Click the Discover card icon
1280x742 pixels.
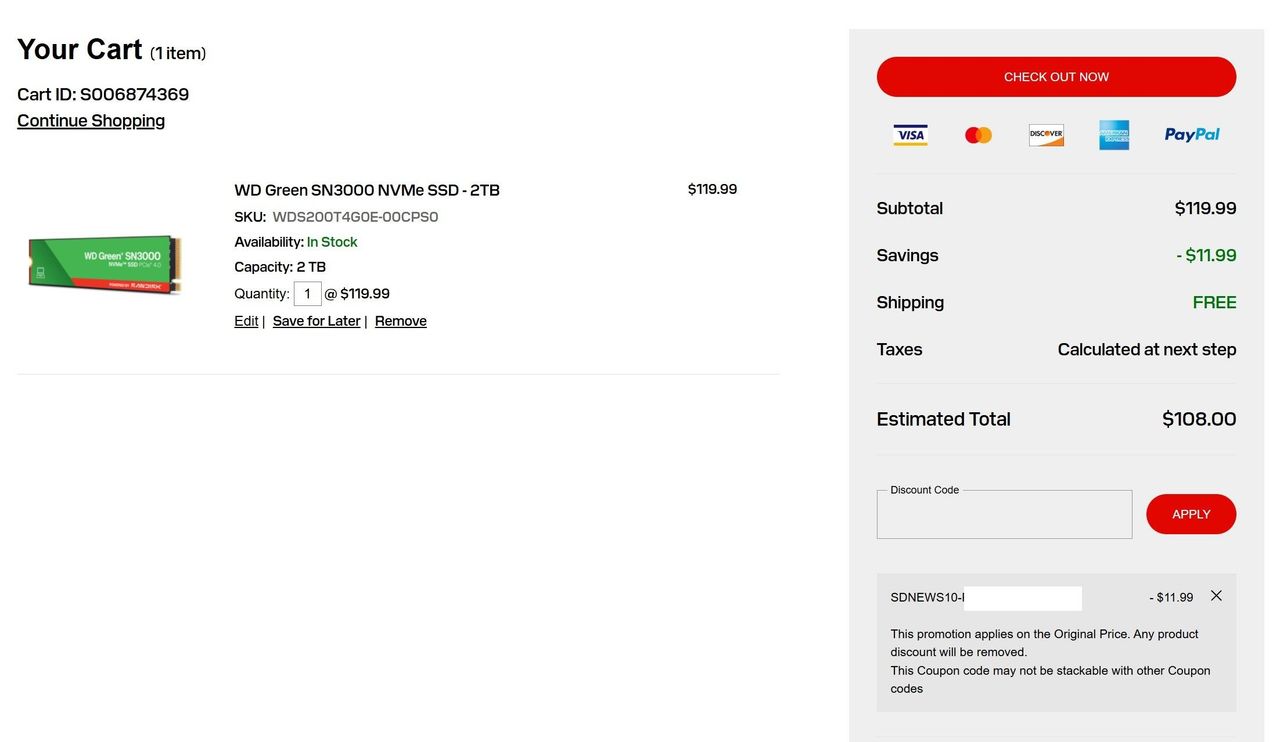[x=1046, y=135]
